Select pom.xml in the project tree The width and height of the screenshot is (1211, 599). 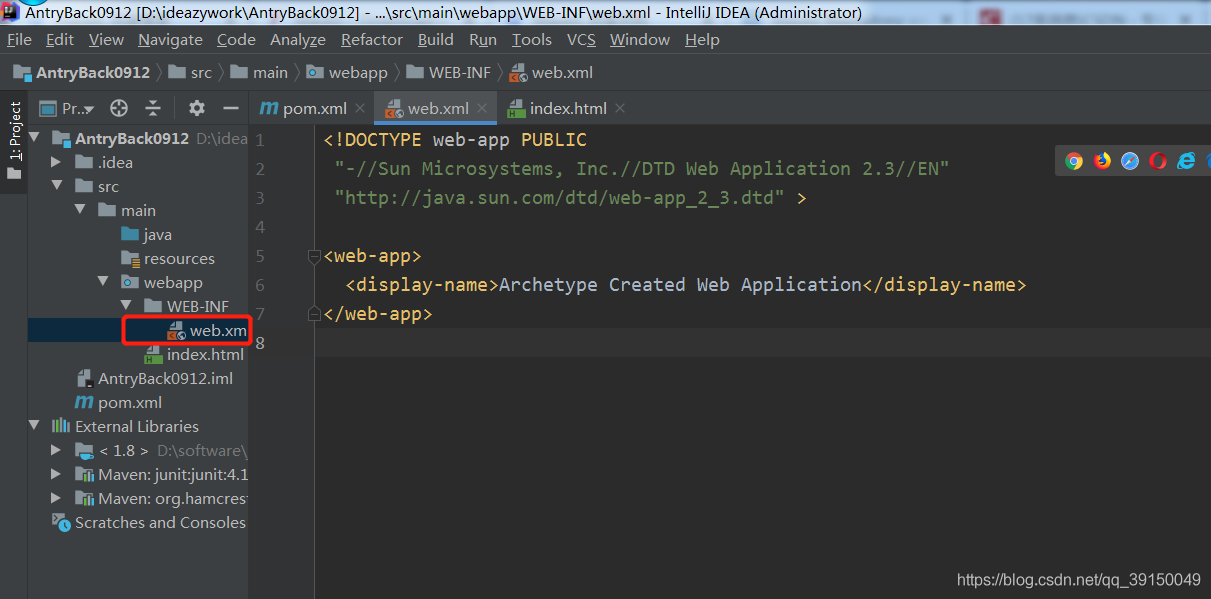(x=118, y=402)
